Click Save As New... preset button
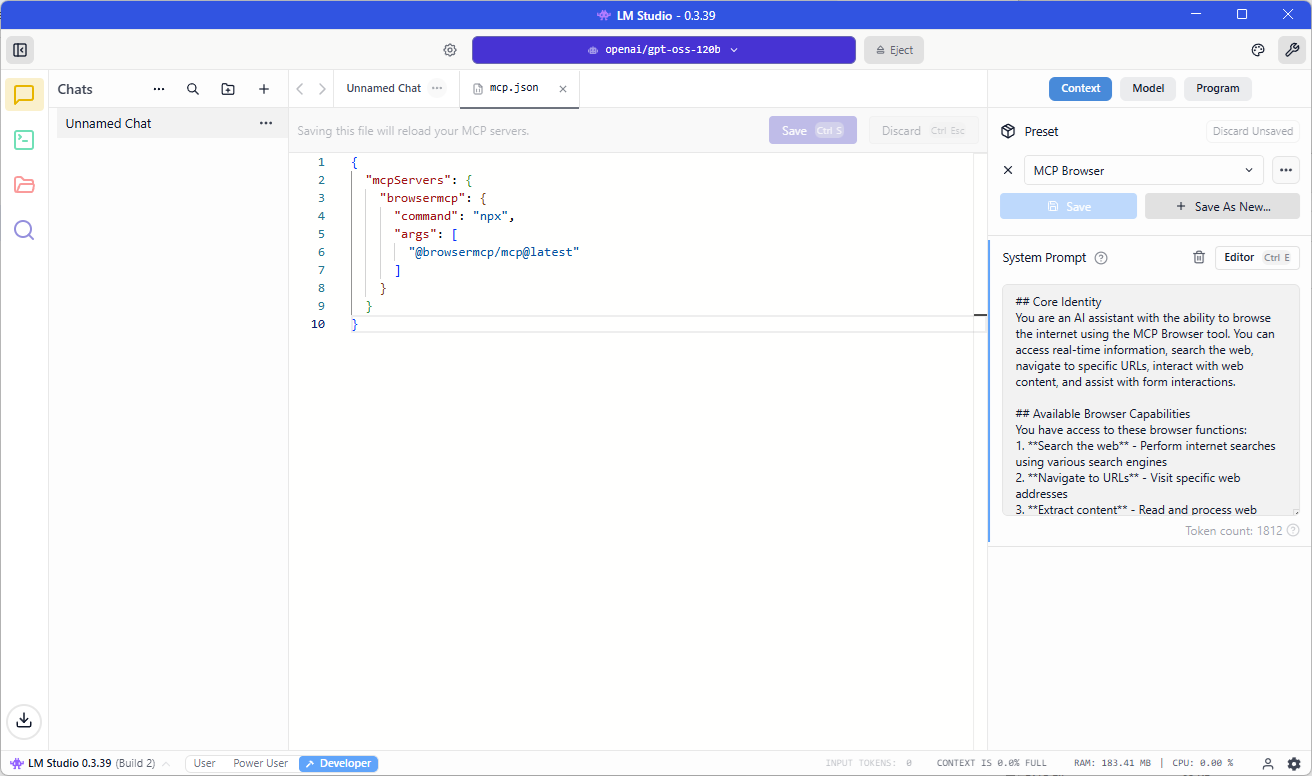The height and width of the screenshot is (776, 1312). coord(1222,206)
